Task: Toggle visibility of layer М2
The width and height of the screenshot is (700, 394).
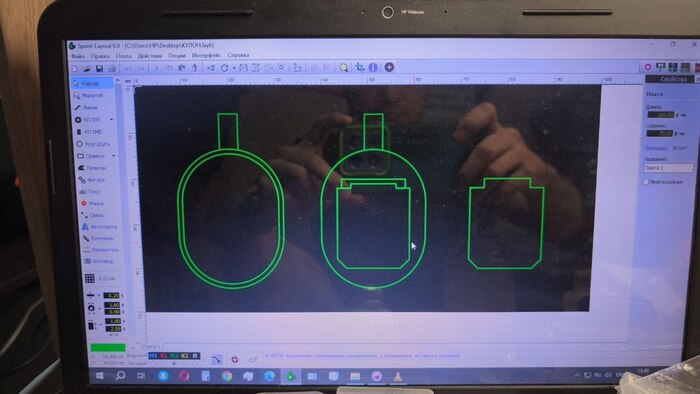Action: tap(174, 356)
